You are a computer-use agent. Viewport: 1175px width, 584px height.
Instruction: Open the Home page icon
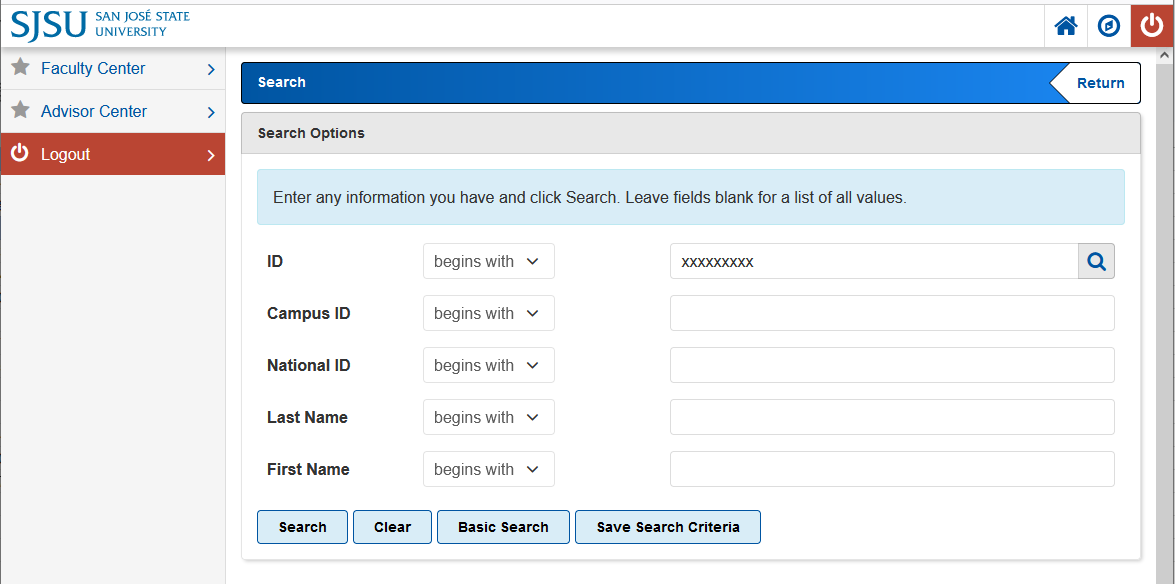pyautogui.click(x=1065, y=25)
